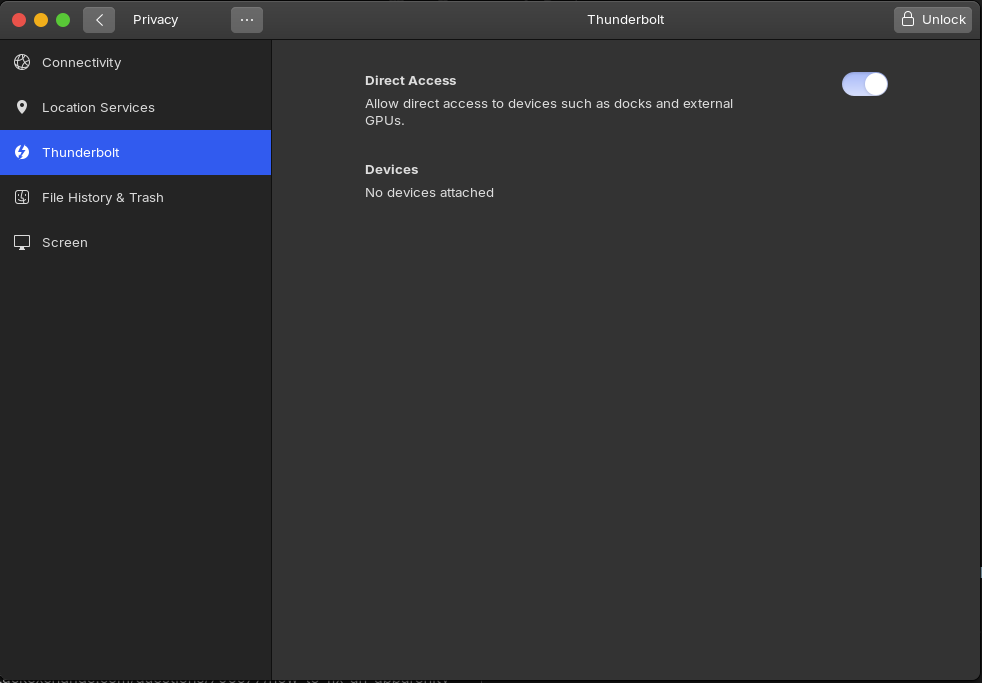Click the 'No devices attached' text

point(429,193)
